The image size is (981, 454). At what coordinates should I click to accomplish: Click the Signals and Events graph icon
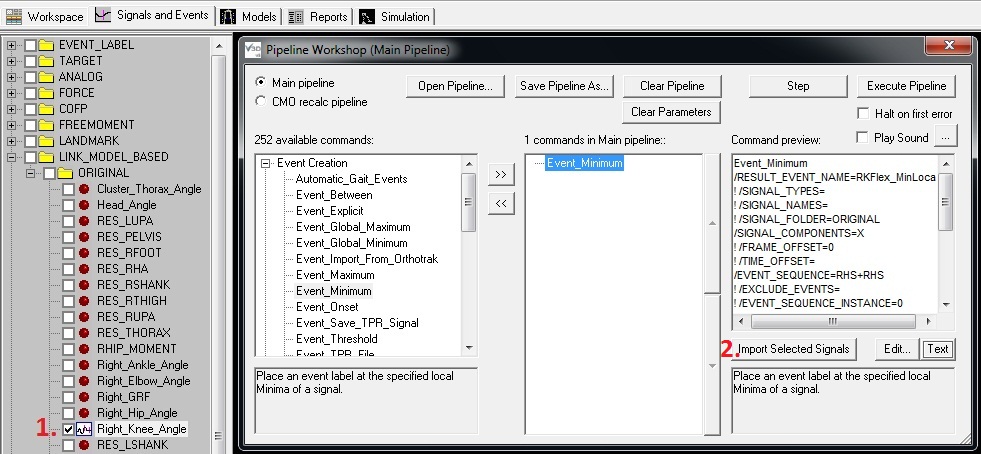pyautogui.click(x=103, y=16)
